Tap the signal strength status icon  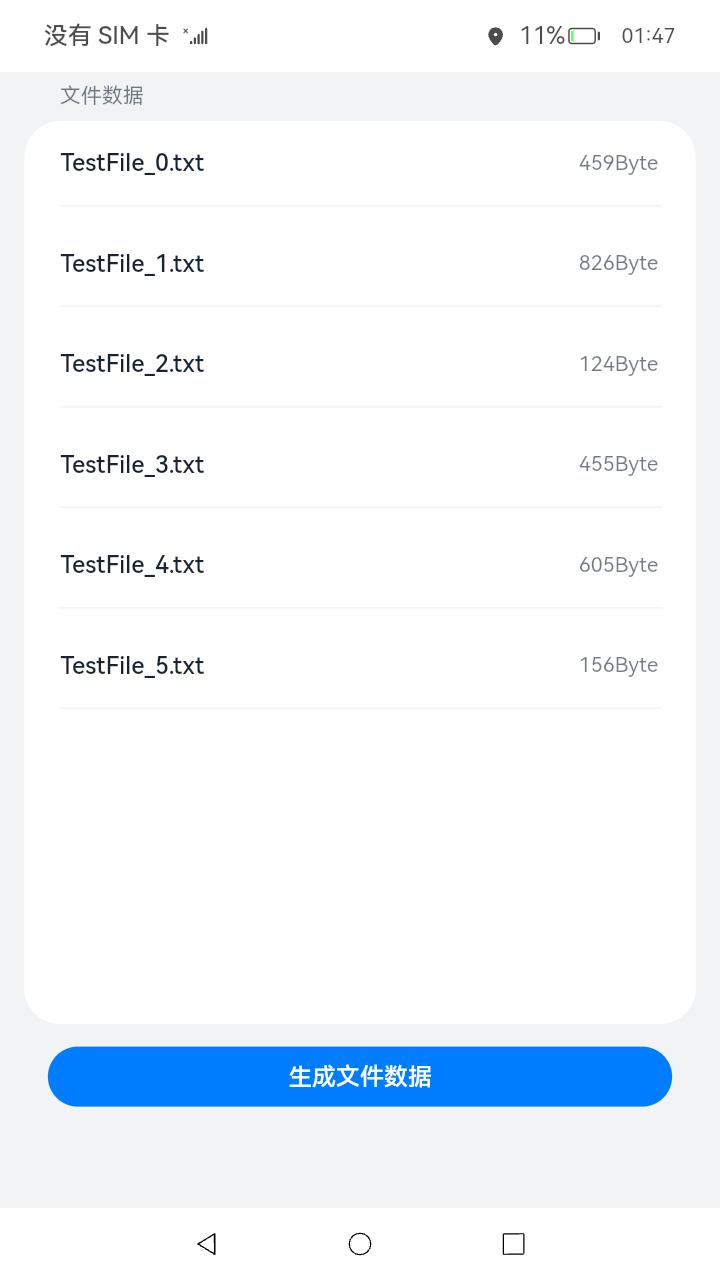[x=197, y=37]
